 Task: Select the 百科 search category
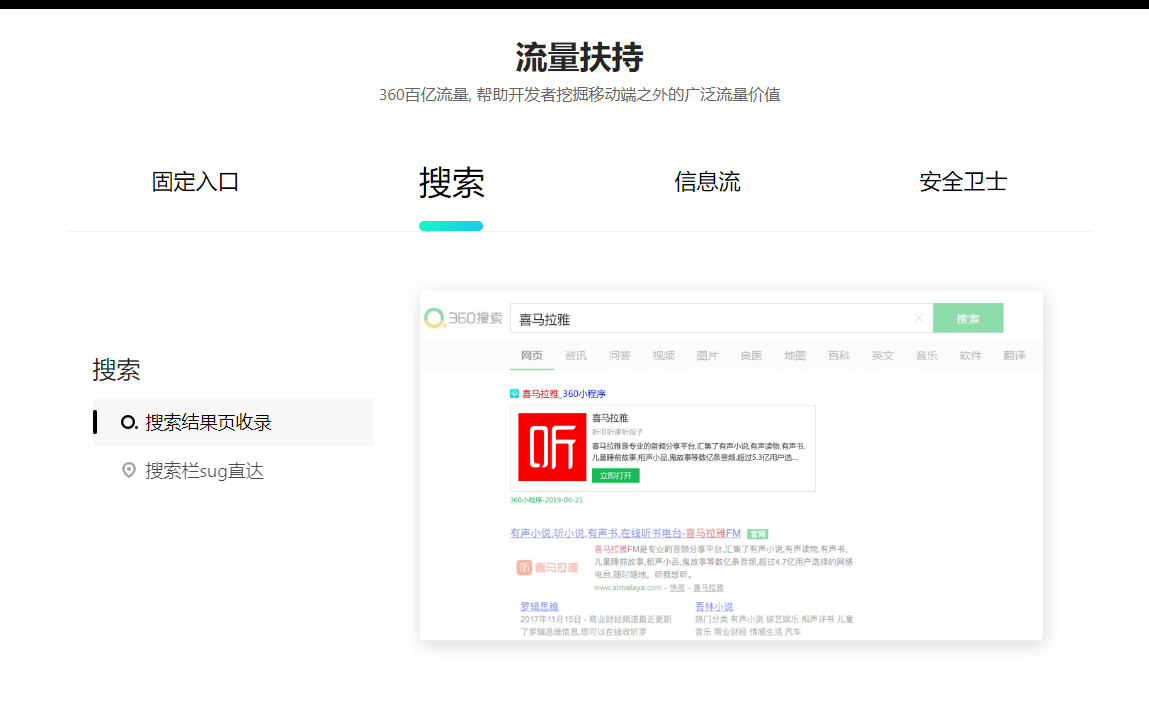[x=839, y=355]
